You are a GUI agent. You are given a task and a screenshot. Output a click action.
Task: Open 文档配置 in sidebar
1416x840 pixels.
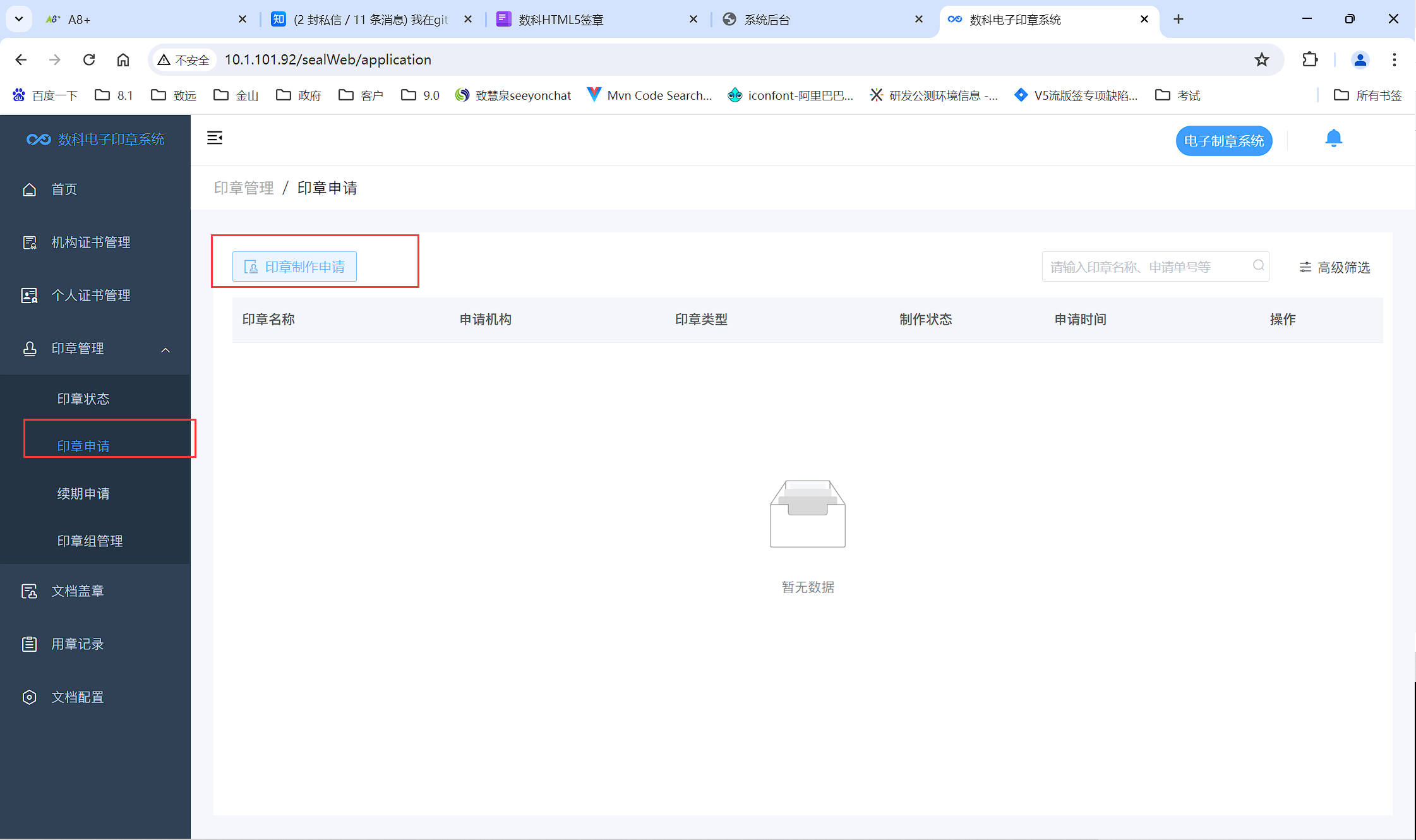click(77, 697)
